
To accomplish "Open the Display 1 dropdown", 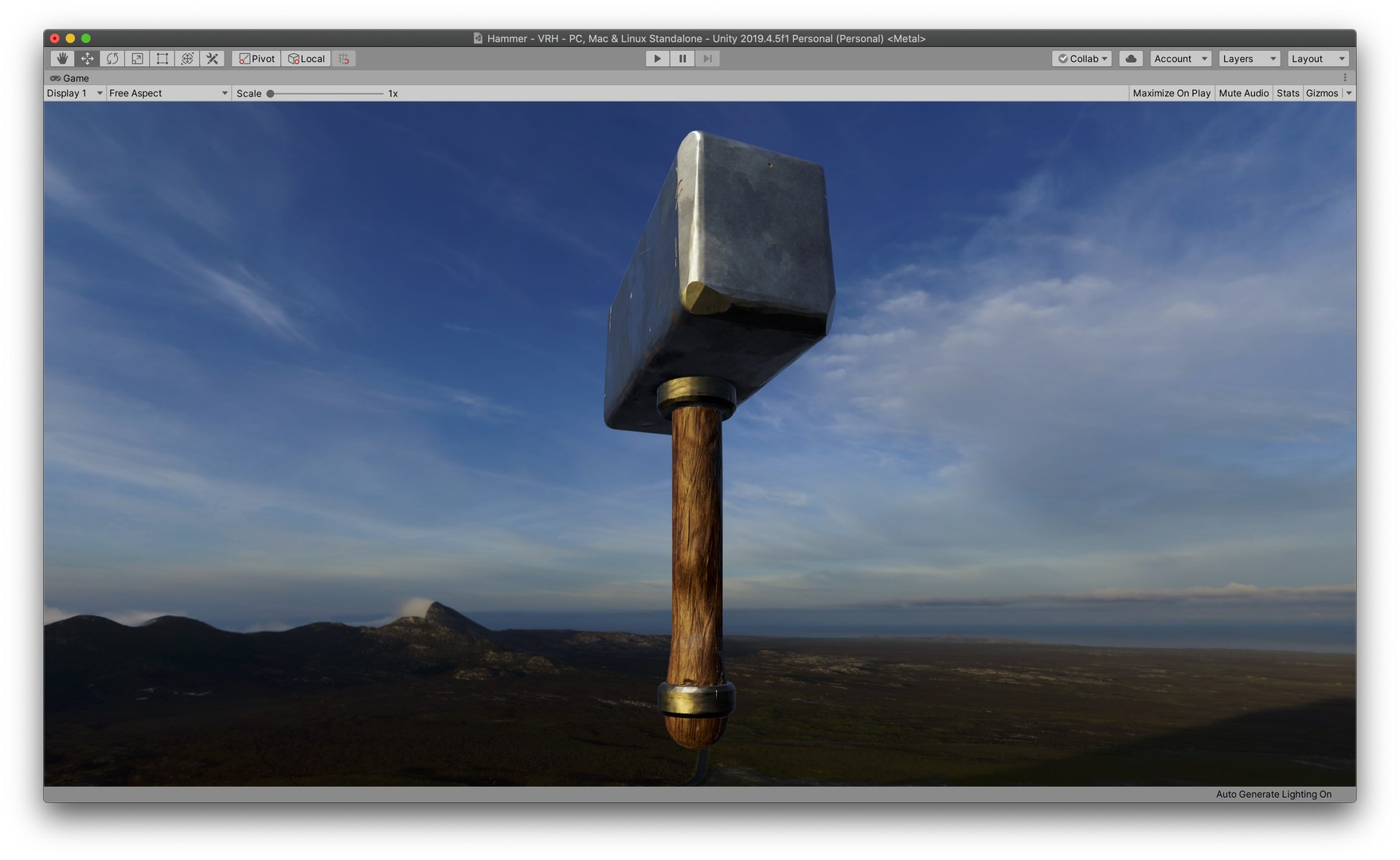I will point(75,93).
